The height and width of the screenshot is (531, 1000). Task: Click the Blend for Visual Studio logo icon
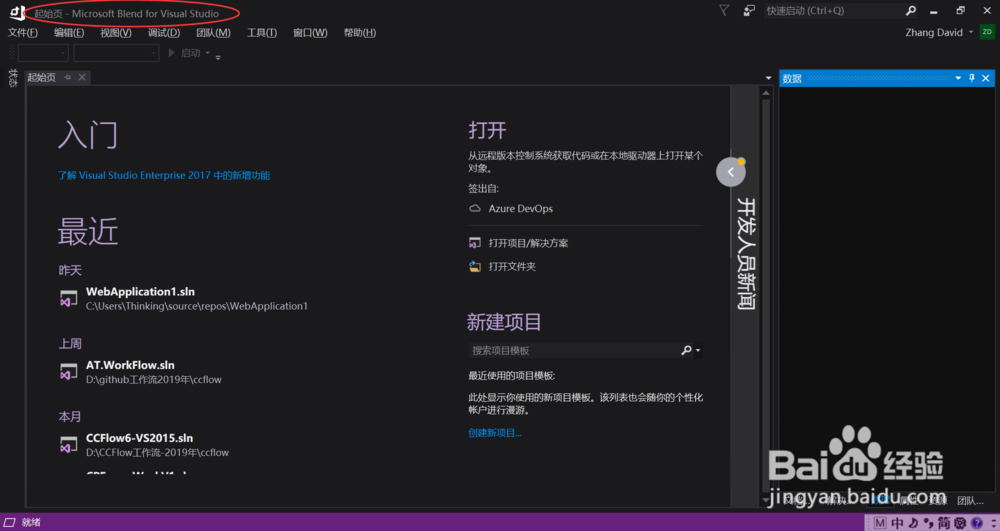(17, 12)
